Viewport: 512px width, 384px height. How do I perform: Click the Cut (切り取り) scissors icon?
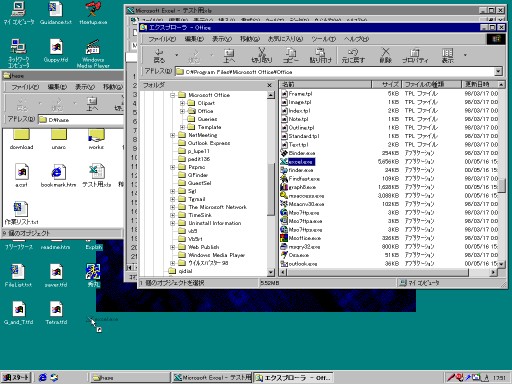point(262,56)
